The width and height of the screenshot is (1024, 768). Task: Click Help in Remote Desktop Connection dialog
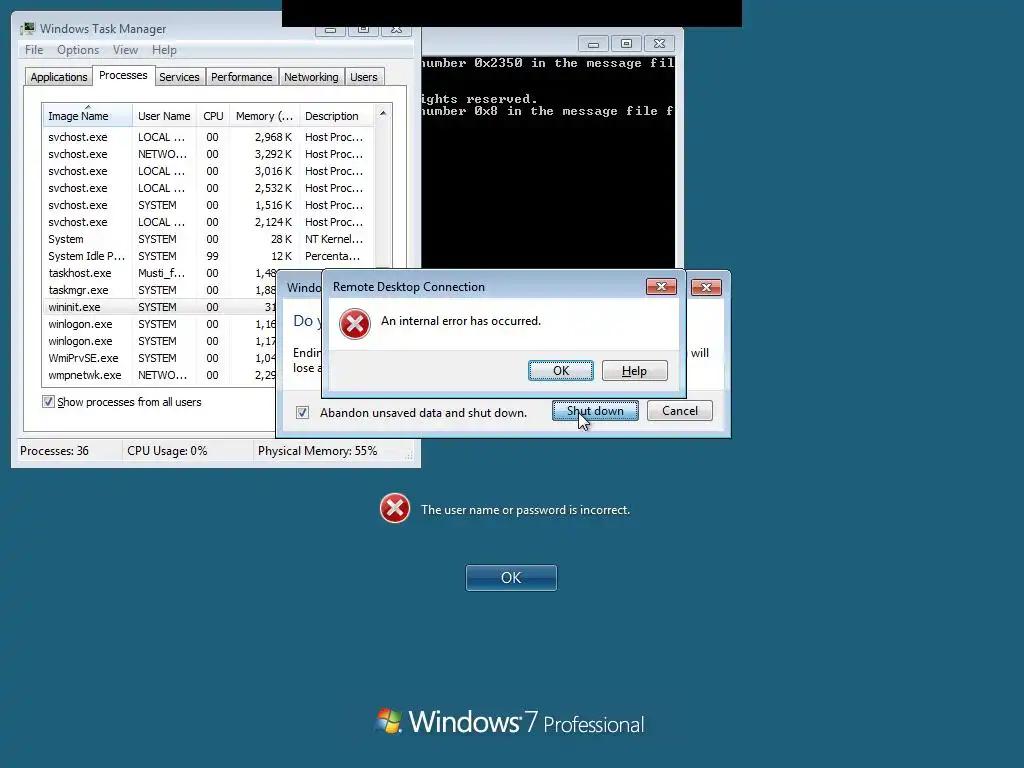point(634,370)
